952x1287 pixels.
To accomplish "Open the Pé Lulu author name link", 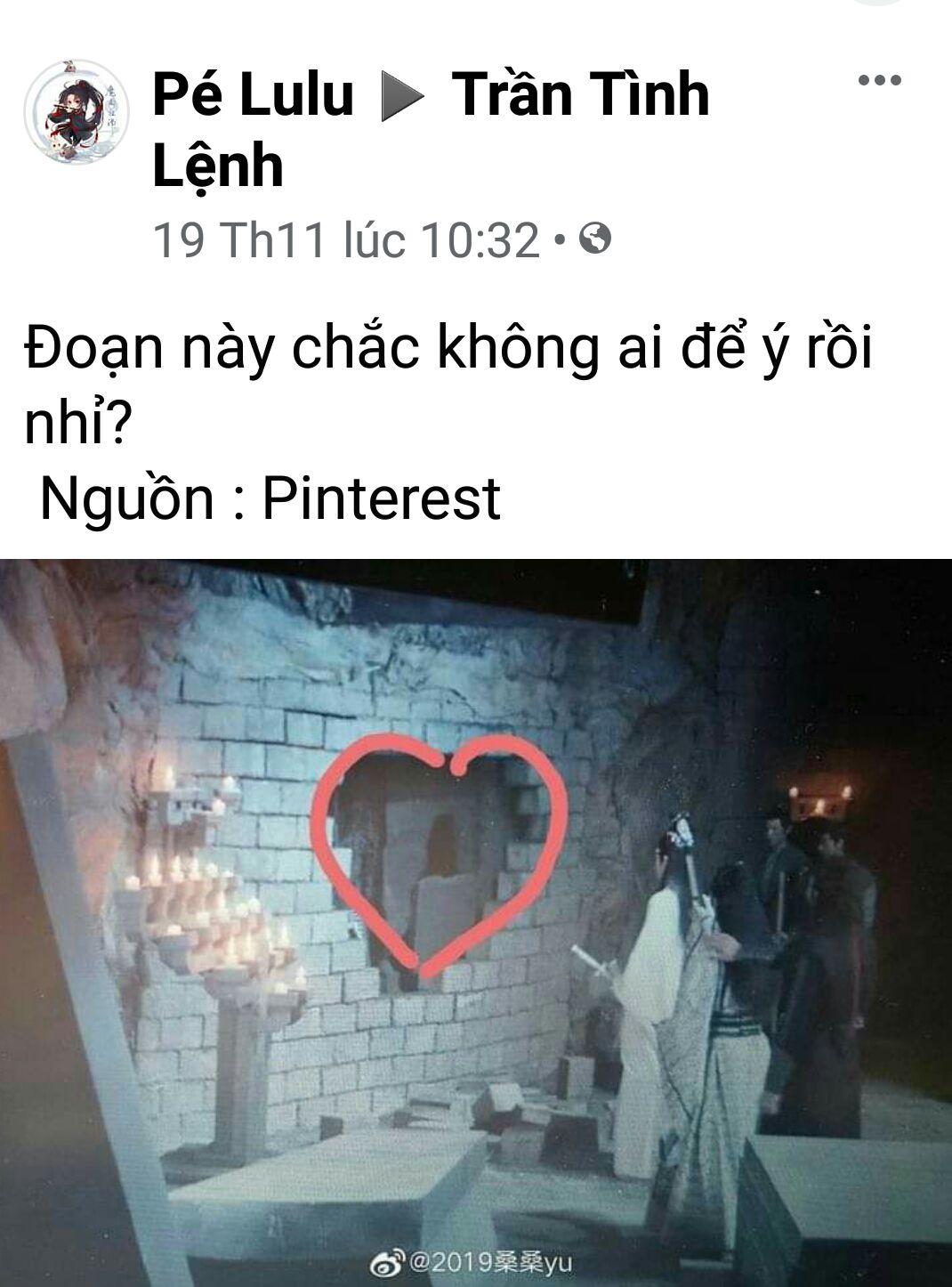I will (254, 94).
